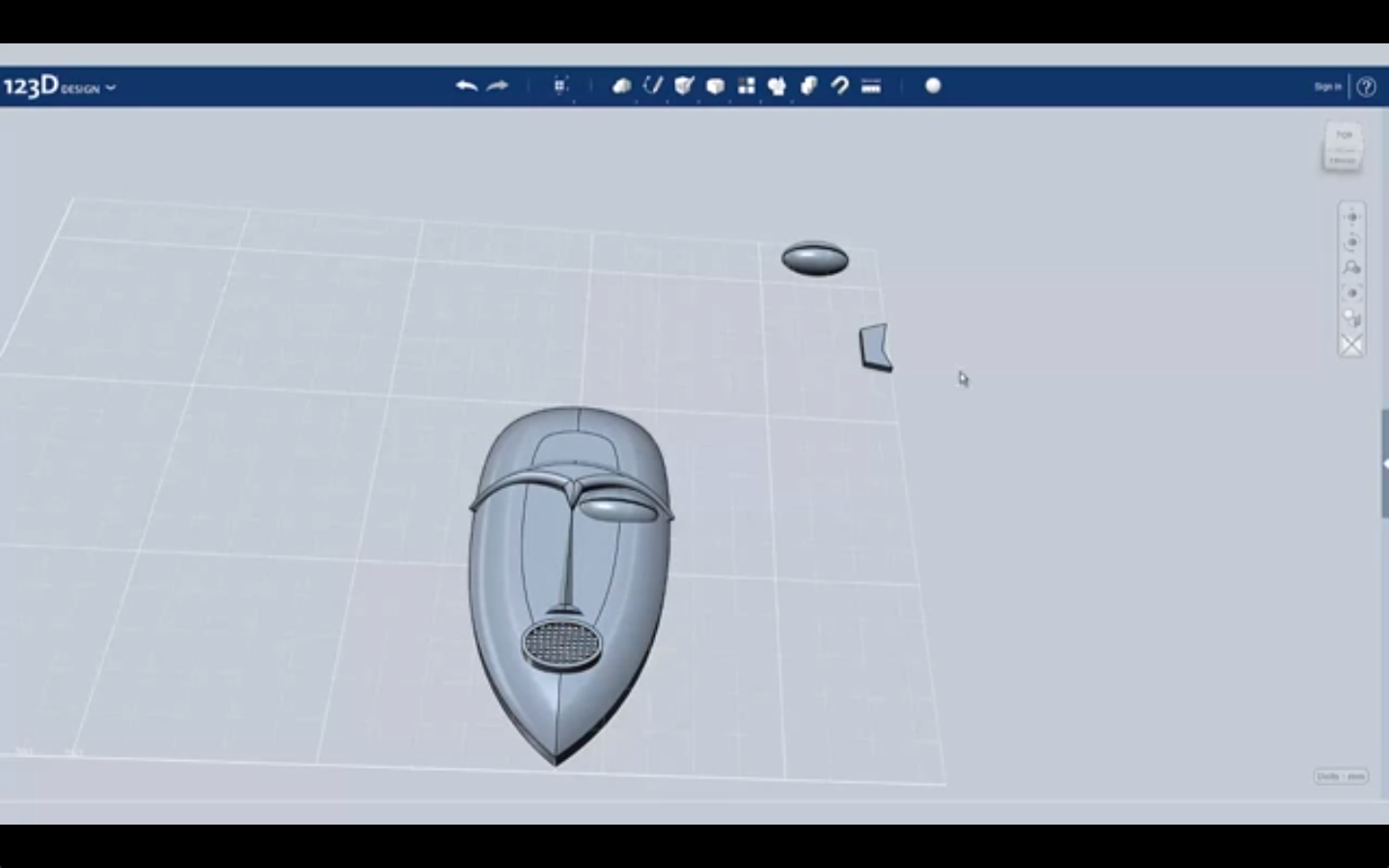Click the TOP face of view cube
This screenshot has height=868, width=1389.
click(1344, 136)
